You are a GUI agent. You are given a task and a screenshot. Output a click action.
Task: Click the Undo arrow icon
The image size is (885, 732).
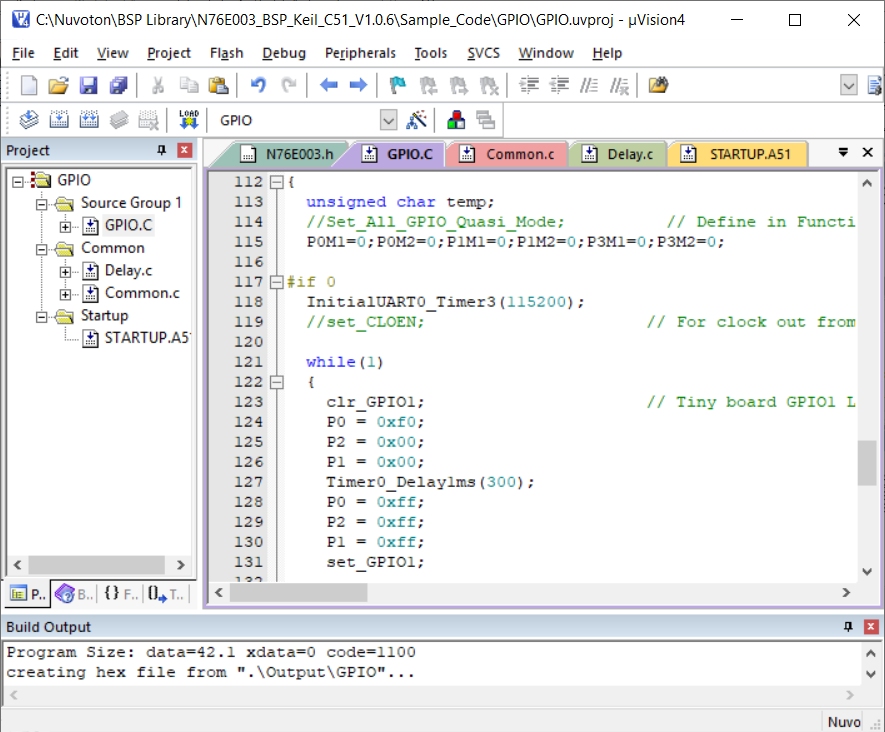tap(258, 86)
